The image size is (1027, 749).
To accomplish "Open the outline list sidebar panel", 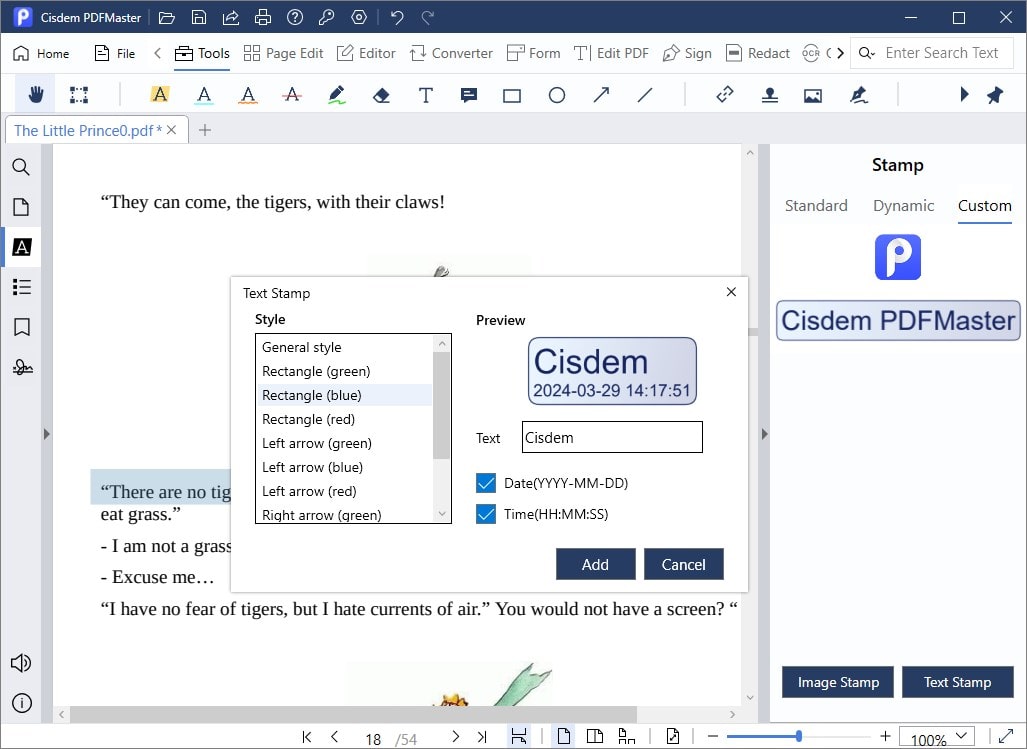I will pos(22,287).
